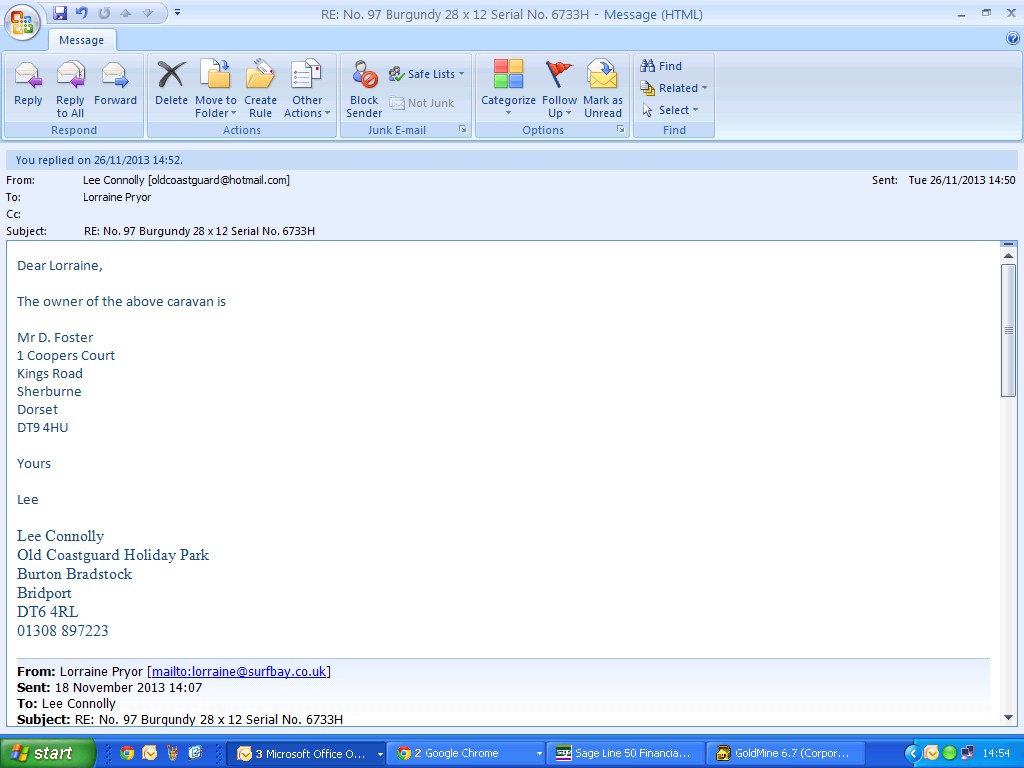Click the 'You replied on 26/11/2013' info bar
Image resolution: width=1024 pixels, height=768 pixels.
point(511,160)
